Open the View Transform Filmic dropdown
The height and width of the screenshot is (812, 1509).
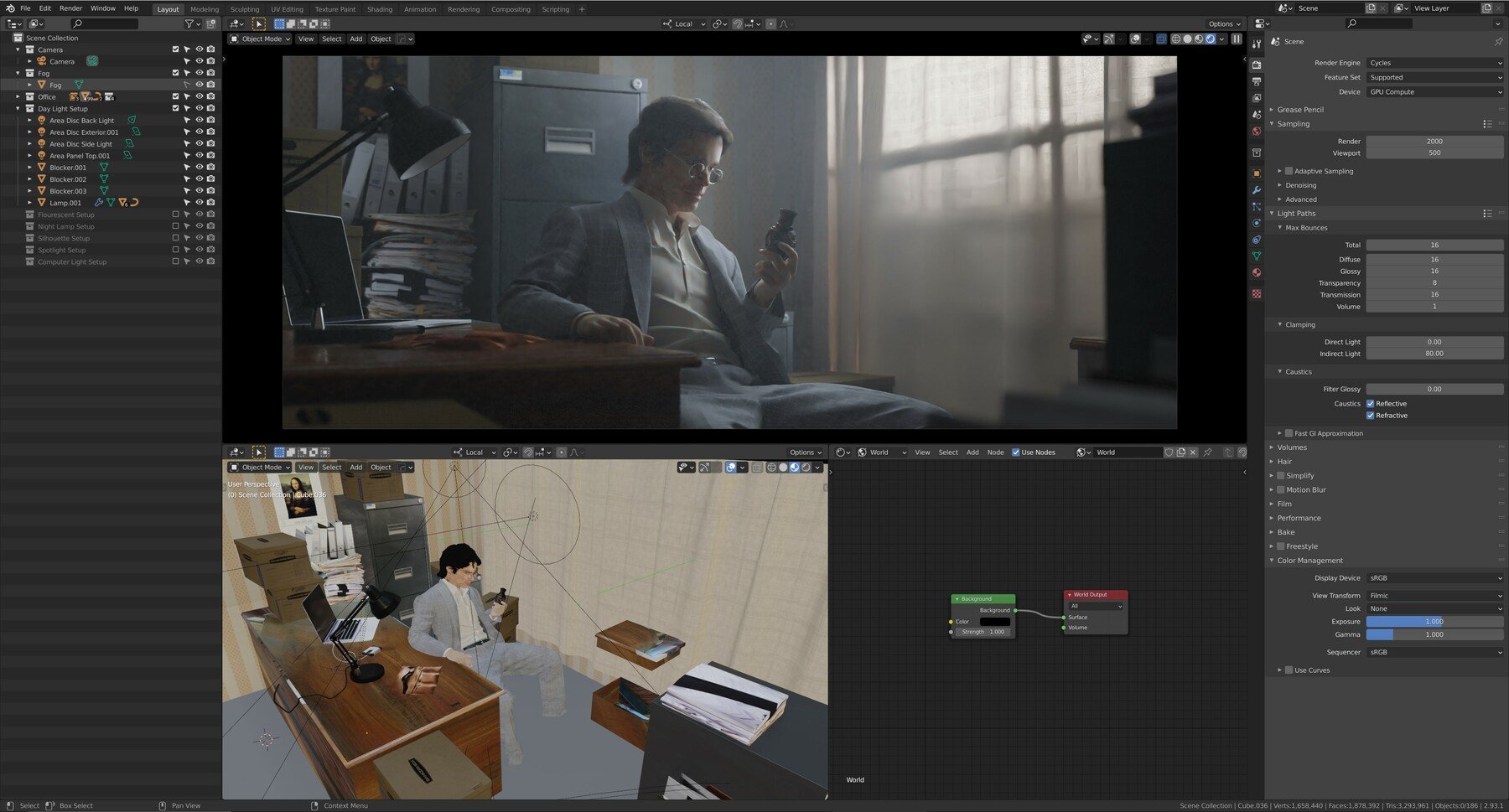[x=1434, y=596]
